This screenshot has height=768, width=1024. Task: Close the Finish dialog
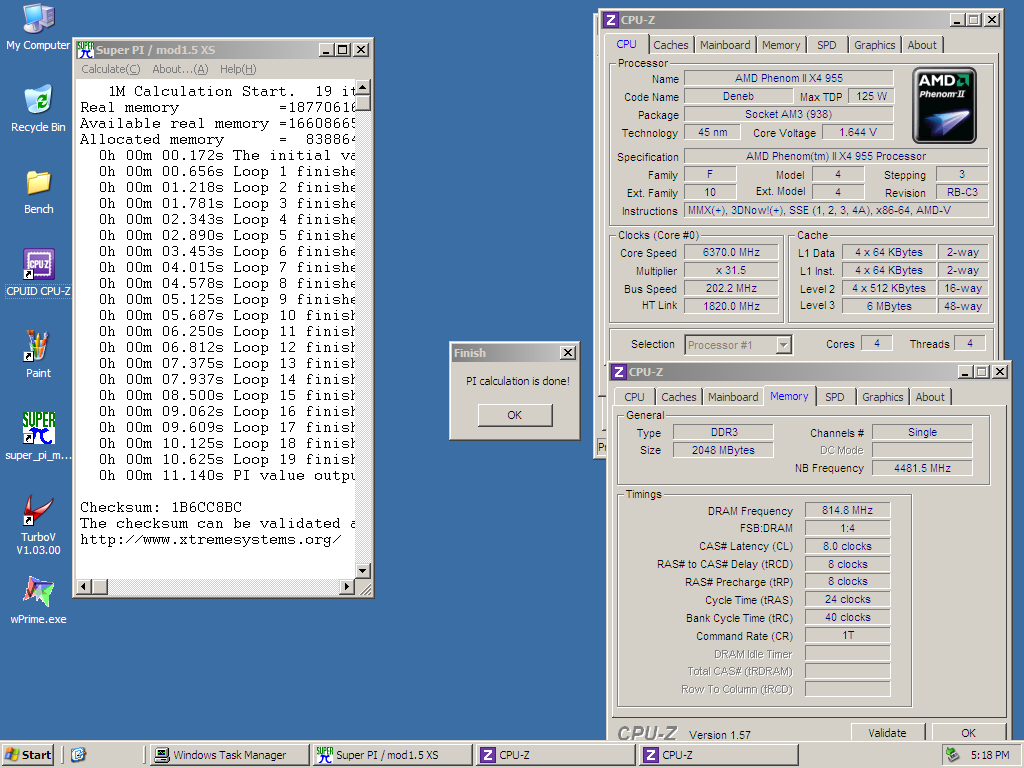click(568, 353)
